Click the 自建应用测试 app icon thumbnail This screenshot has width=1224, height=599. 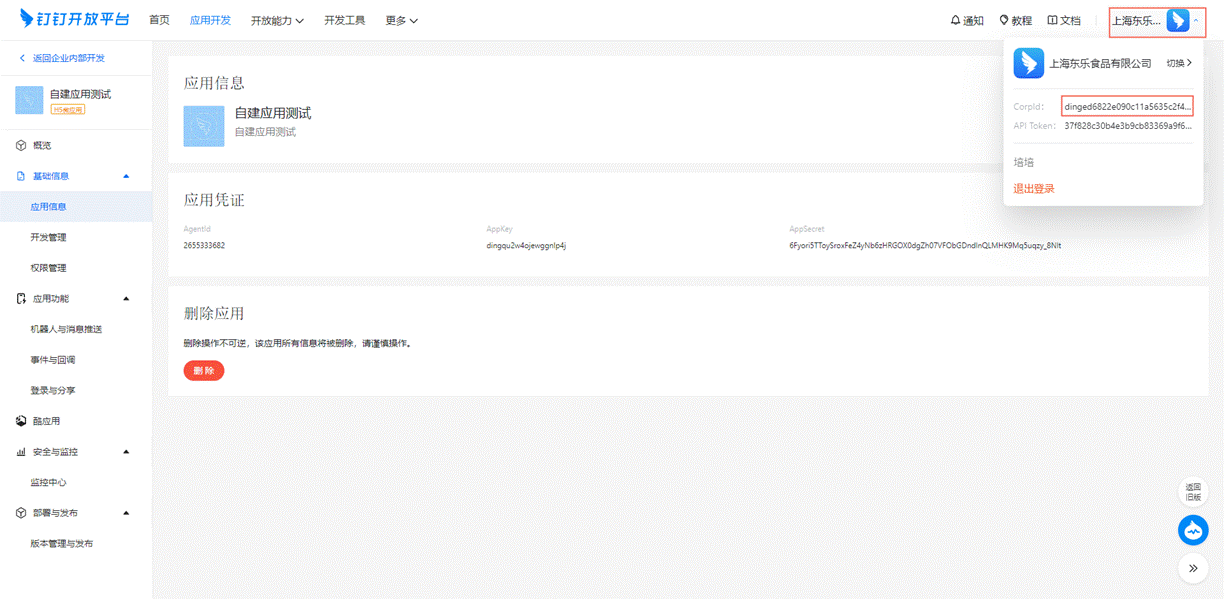pos(204,126)
